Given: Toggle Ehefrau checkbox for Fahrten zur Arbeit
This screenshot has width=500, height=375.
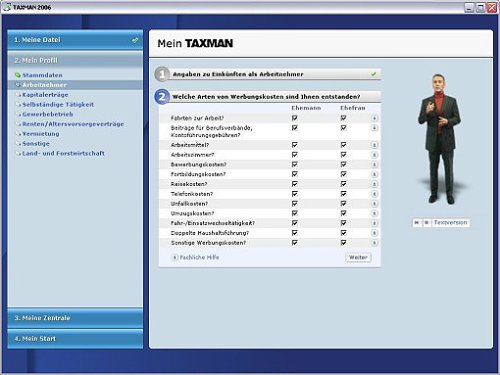Looking at the screenshot, I should click(x=343, y=118).
